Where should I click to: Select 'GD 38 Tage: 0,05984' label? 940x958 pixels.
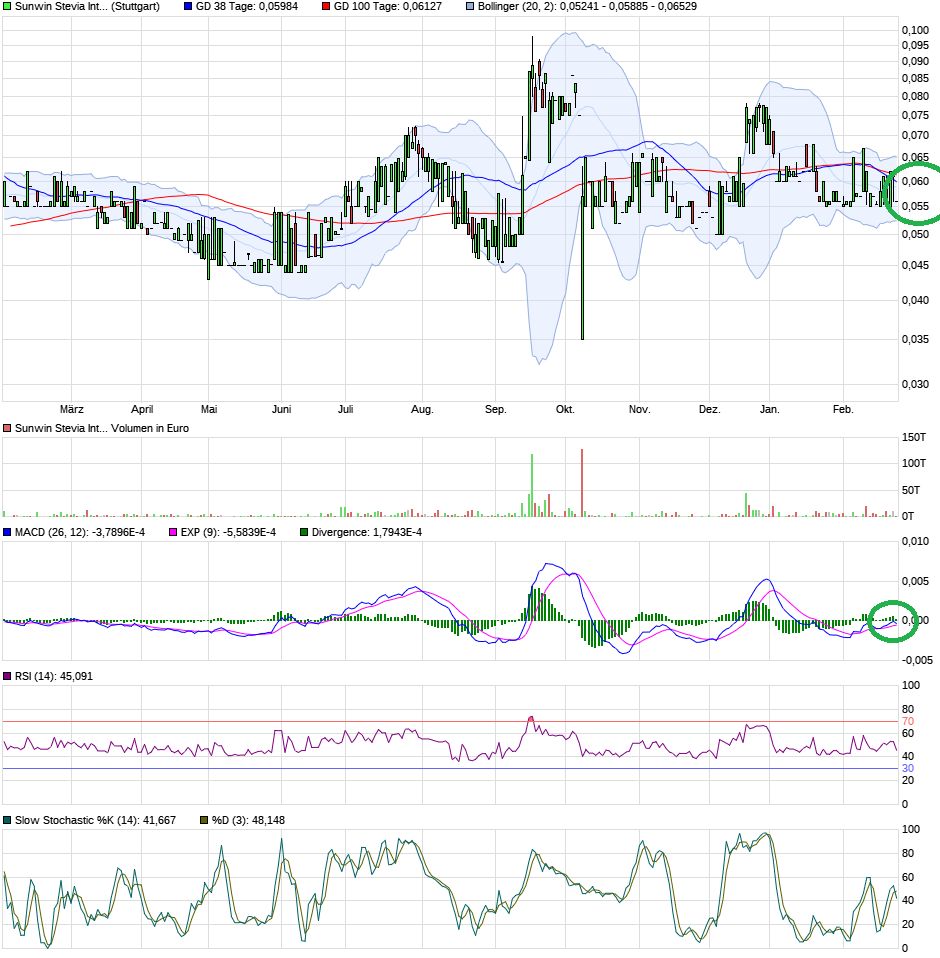(x=247, y=6)
